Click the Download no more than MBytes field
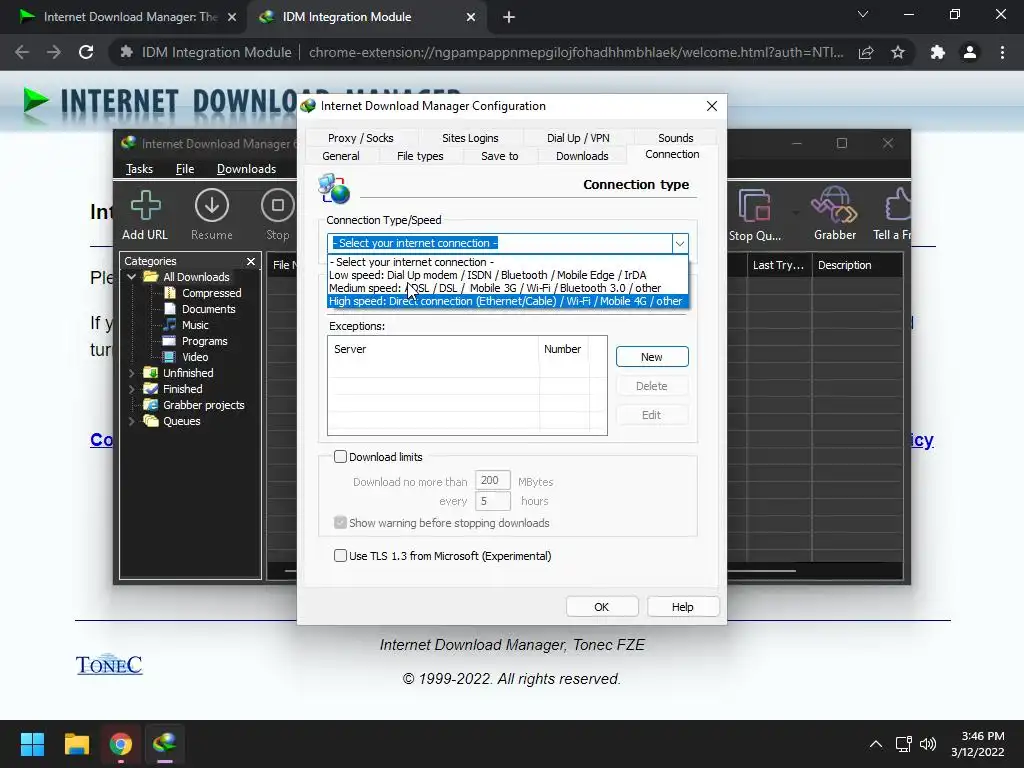The width and height of the screenshot is (1024, 768). pyautogui.click(x=492, y=481)
